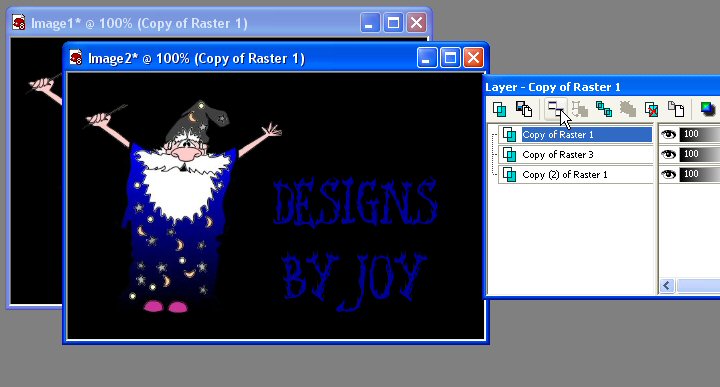Click the Copy of Raster 1 layer thumbnail icon
Screen dimensions: 720x387
tap(509, 135)
